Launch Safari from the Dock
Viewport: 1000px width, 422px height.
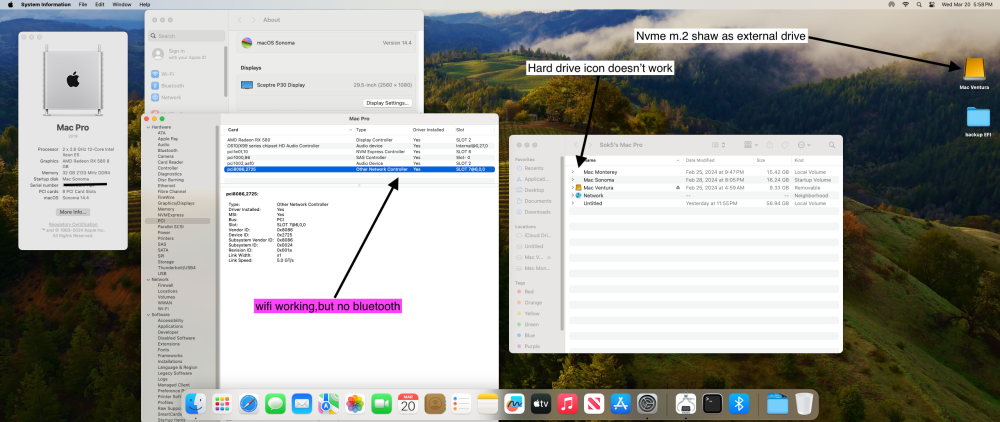[249, 403]
